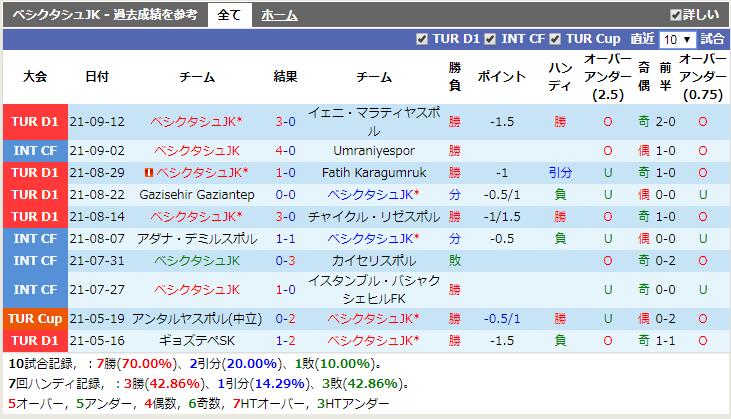The height and width of the screenshot is (419, 731).
Task: Click the 大会 column header
Action: (35, 76)
